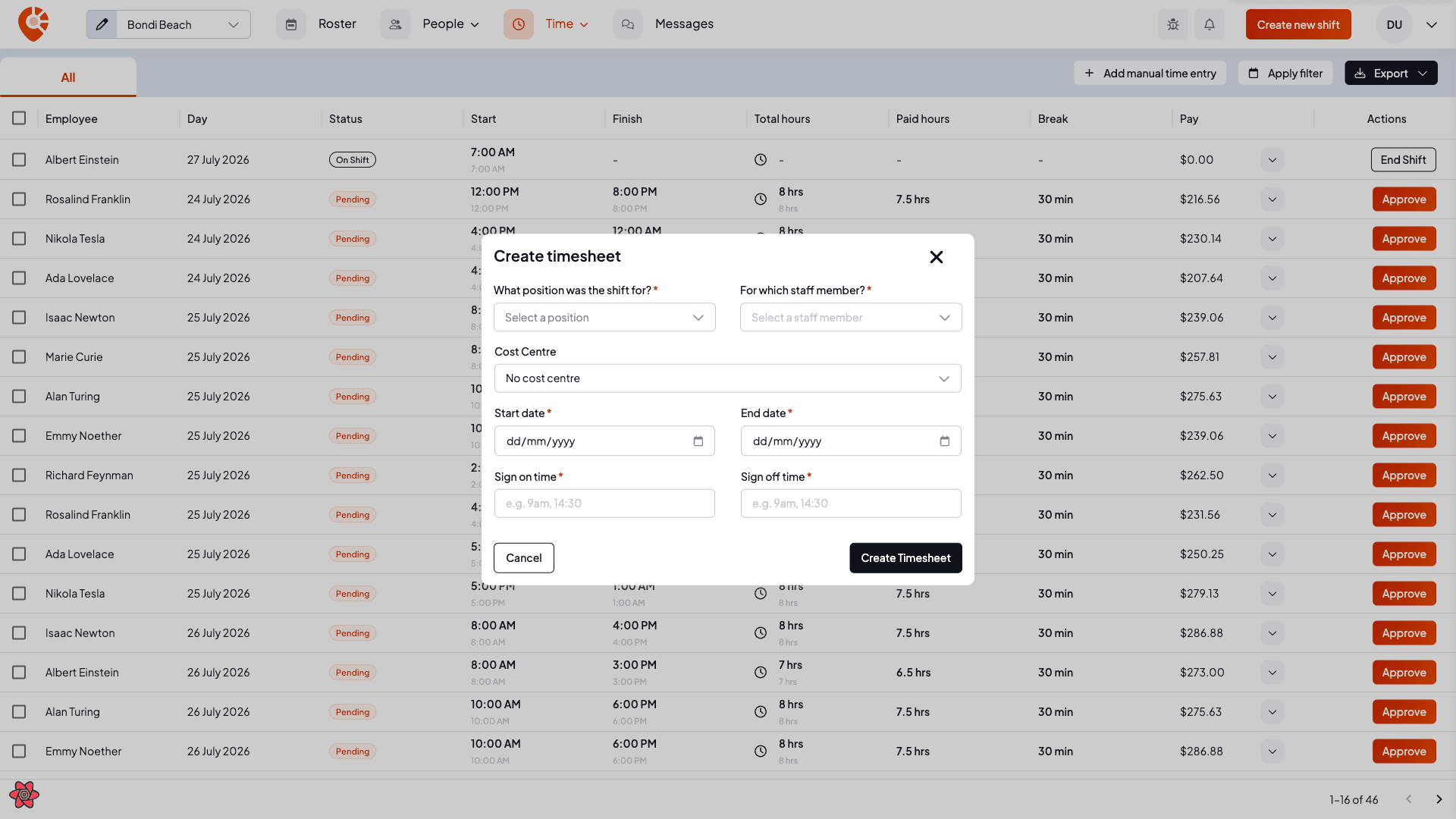Click clock icon in Albert Einstein 27 July row

point(761,160)
